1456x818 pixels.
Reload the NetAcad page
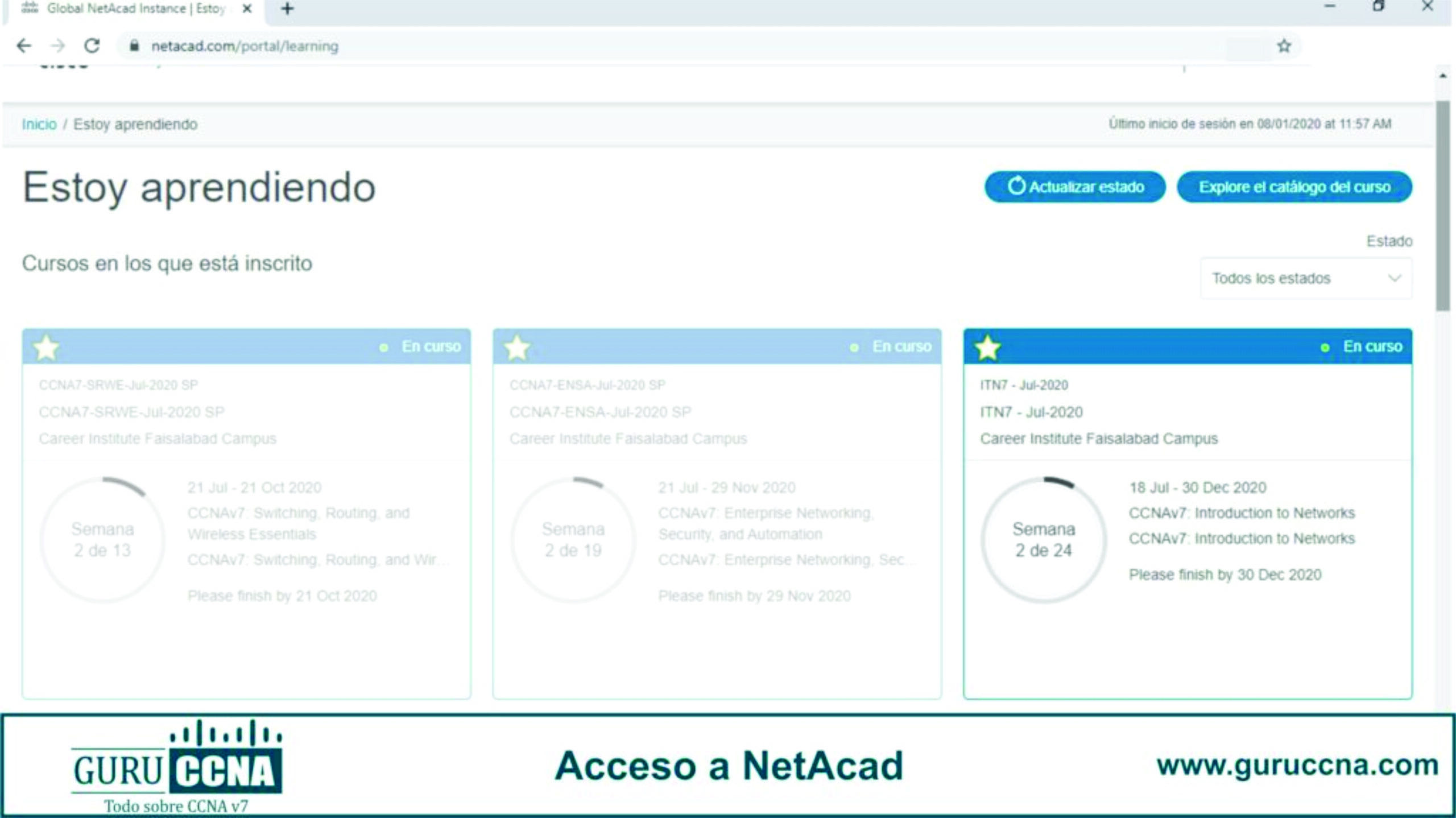coord(92,46)
